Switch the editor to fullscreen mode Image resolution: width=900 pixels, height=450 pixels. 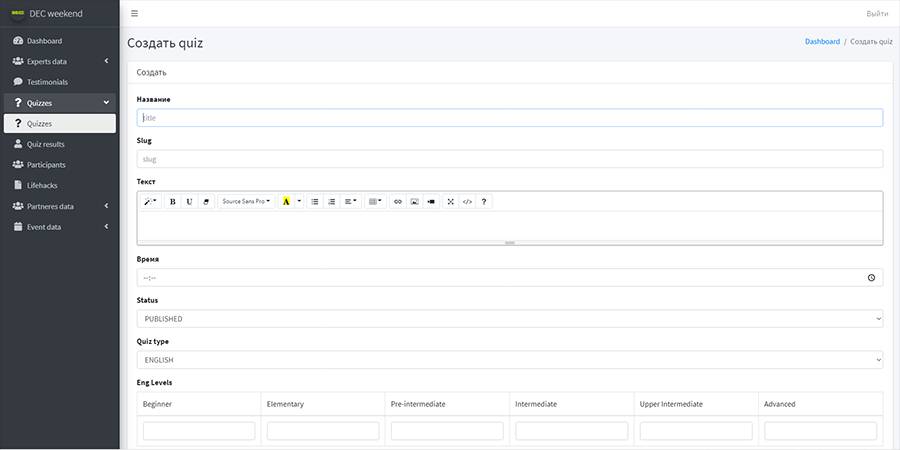pos(451,201)
